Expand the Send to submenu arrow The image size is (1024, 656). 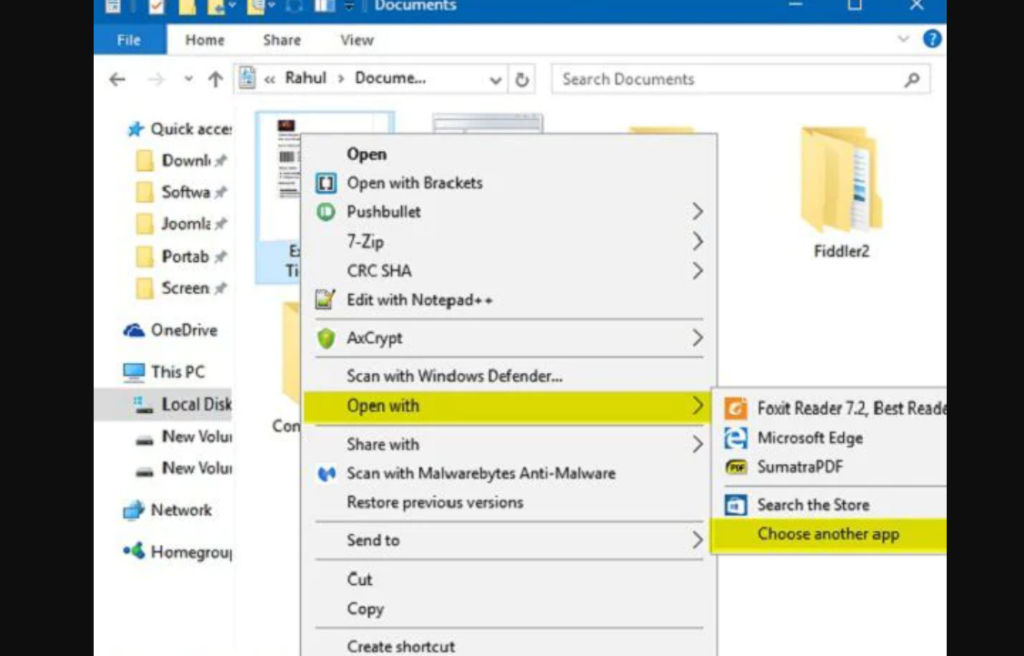[x=697, y=540]
